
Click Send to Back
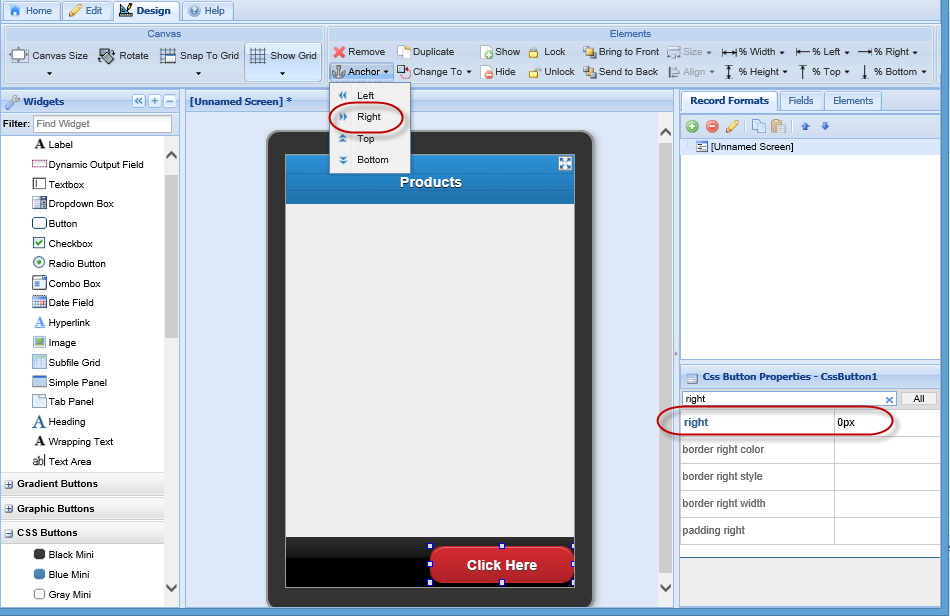620,72
